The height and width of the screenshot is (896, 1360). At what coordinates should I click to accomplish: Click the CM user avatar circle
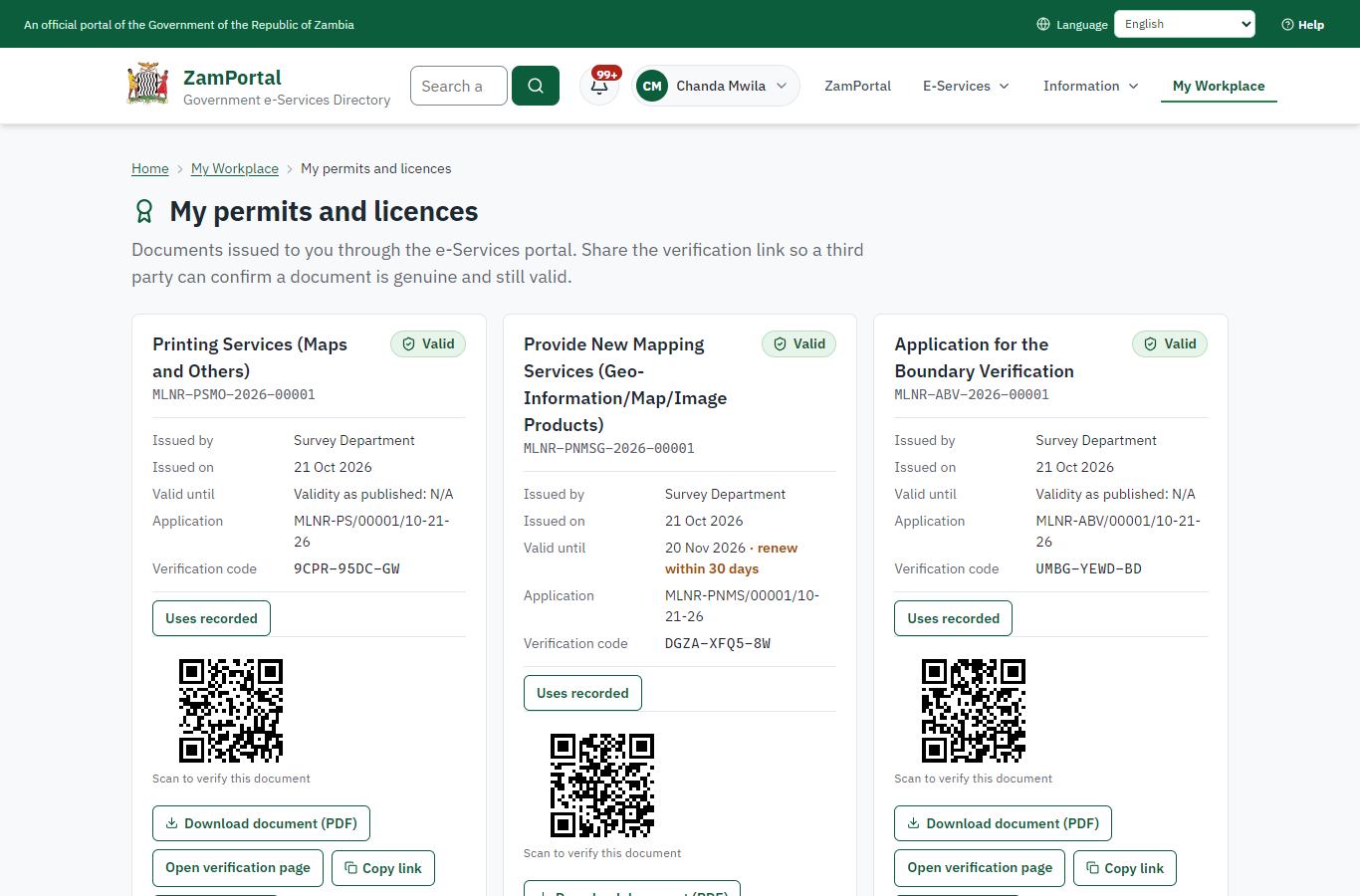coord(652,86)
